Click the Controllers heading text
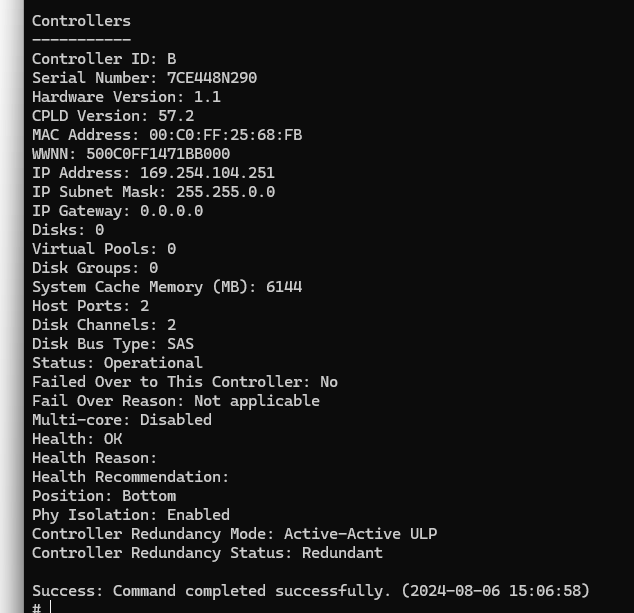This screenshot has width=634, height=613. 81,21
